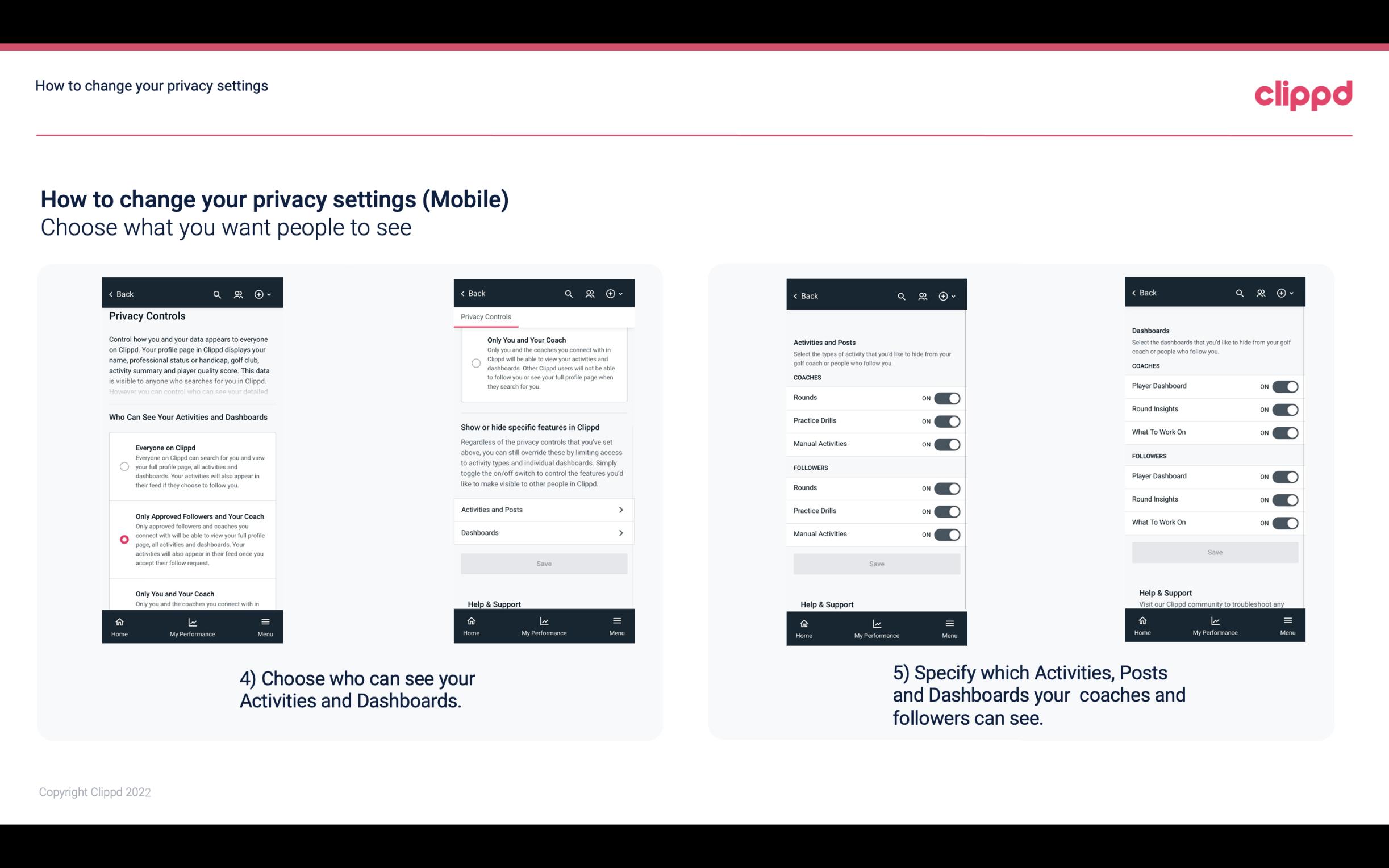The width and height of the screenshot is (1389, 868).
Task: Tap the Profile icon in top navigation bar
Action: (x=237, y=294)
